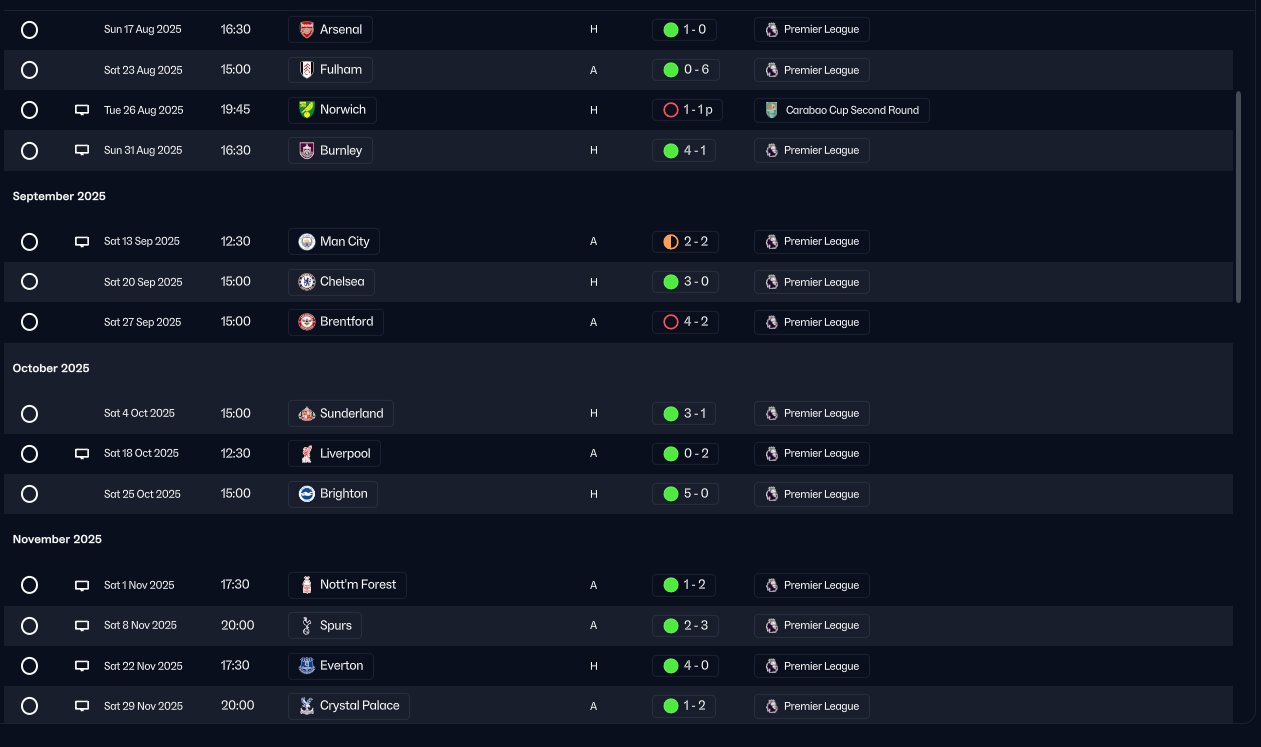Select the radio circle for the Spurs match
The width and height of the screenshot is (1261, 747).
(30, 626)
